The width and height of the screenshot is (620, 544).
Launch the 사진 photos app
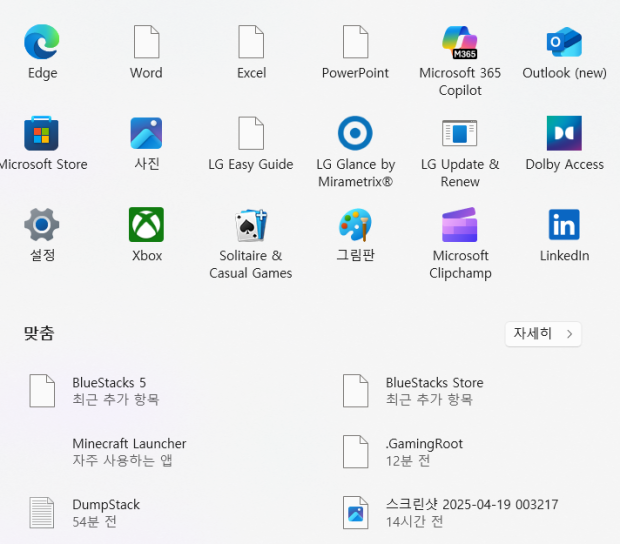(x=146, y=133)
